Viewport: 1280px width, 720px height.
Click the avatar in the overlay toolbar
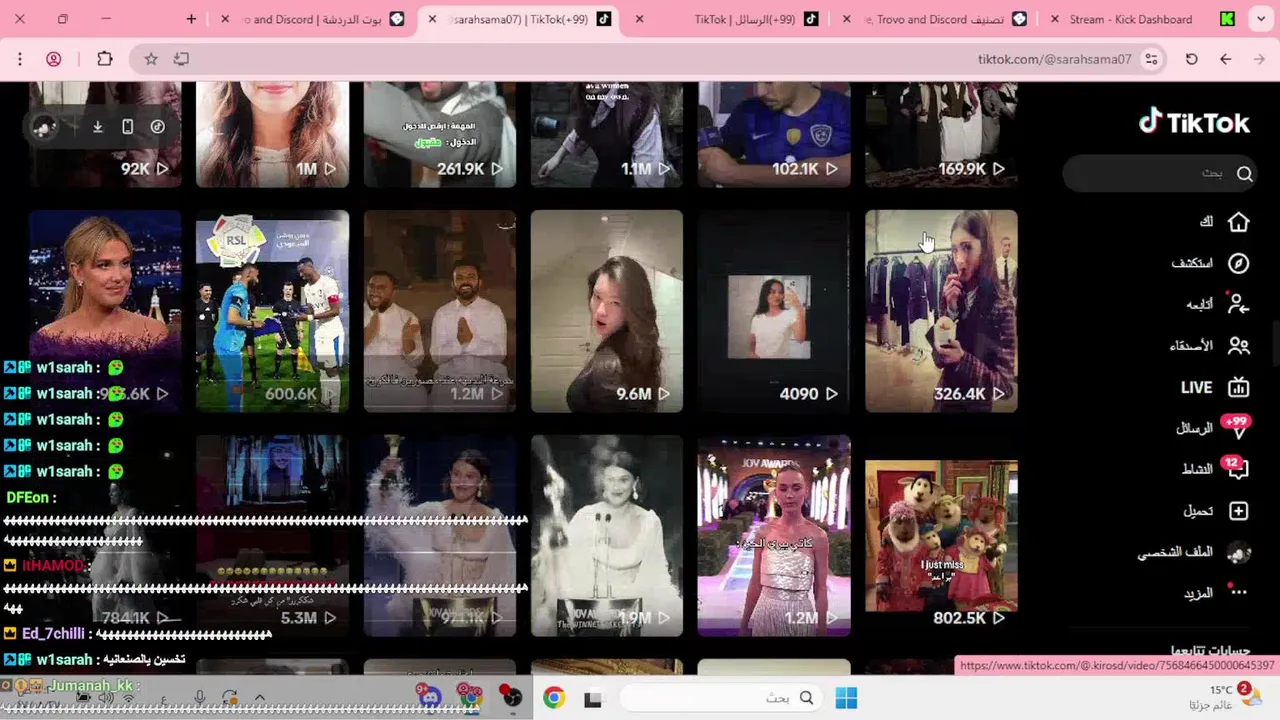coord(43,127)
